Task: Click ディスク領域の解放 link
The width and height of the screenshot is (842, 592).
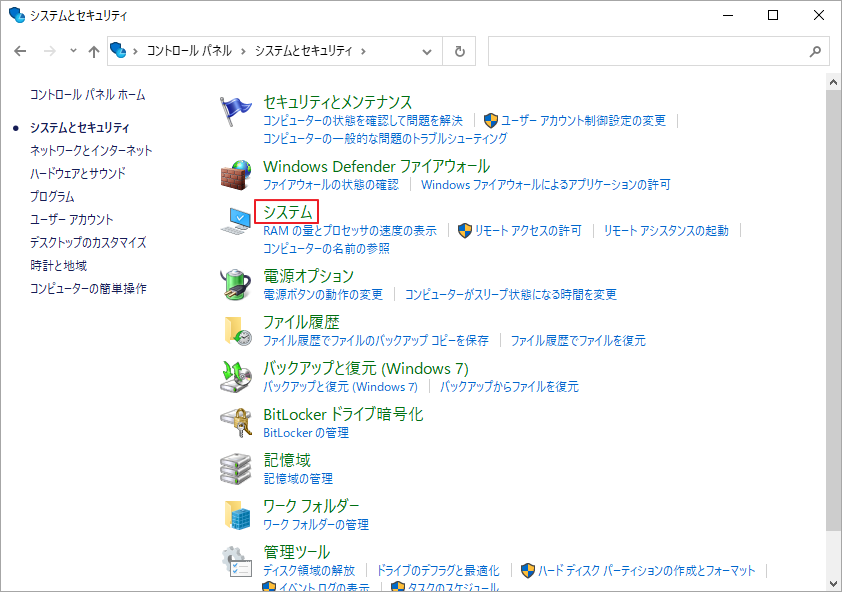Action: [309, 571]
